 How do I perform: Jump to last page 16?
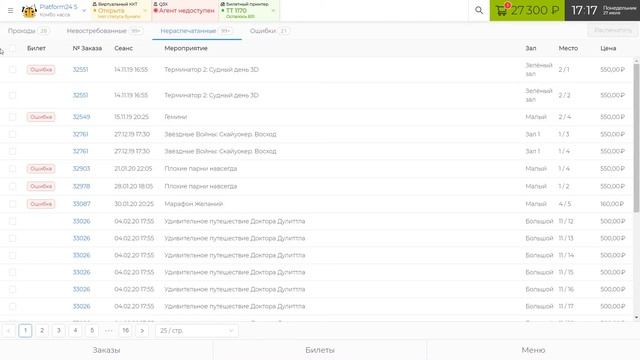126,331
